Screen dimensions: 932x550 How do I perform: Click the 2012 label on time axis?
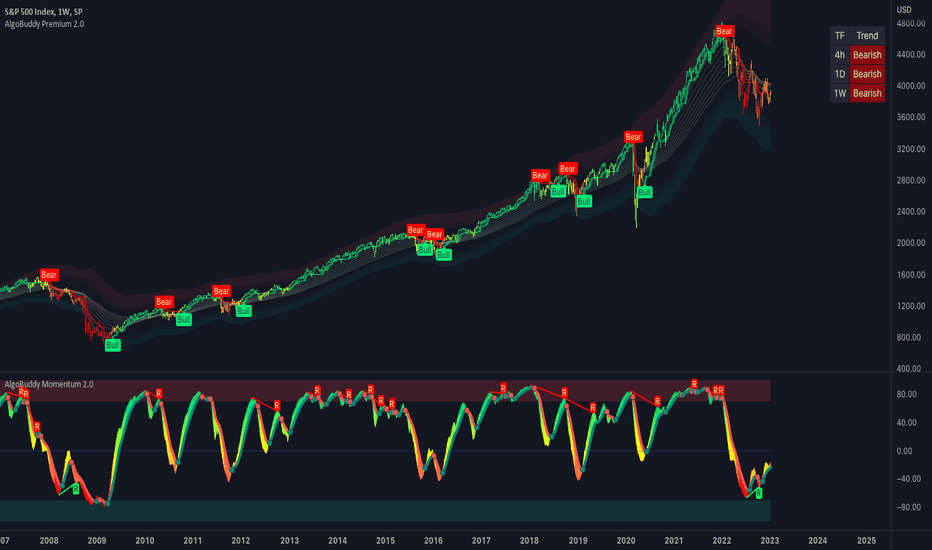(x=241, y=540)
